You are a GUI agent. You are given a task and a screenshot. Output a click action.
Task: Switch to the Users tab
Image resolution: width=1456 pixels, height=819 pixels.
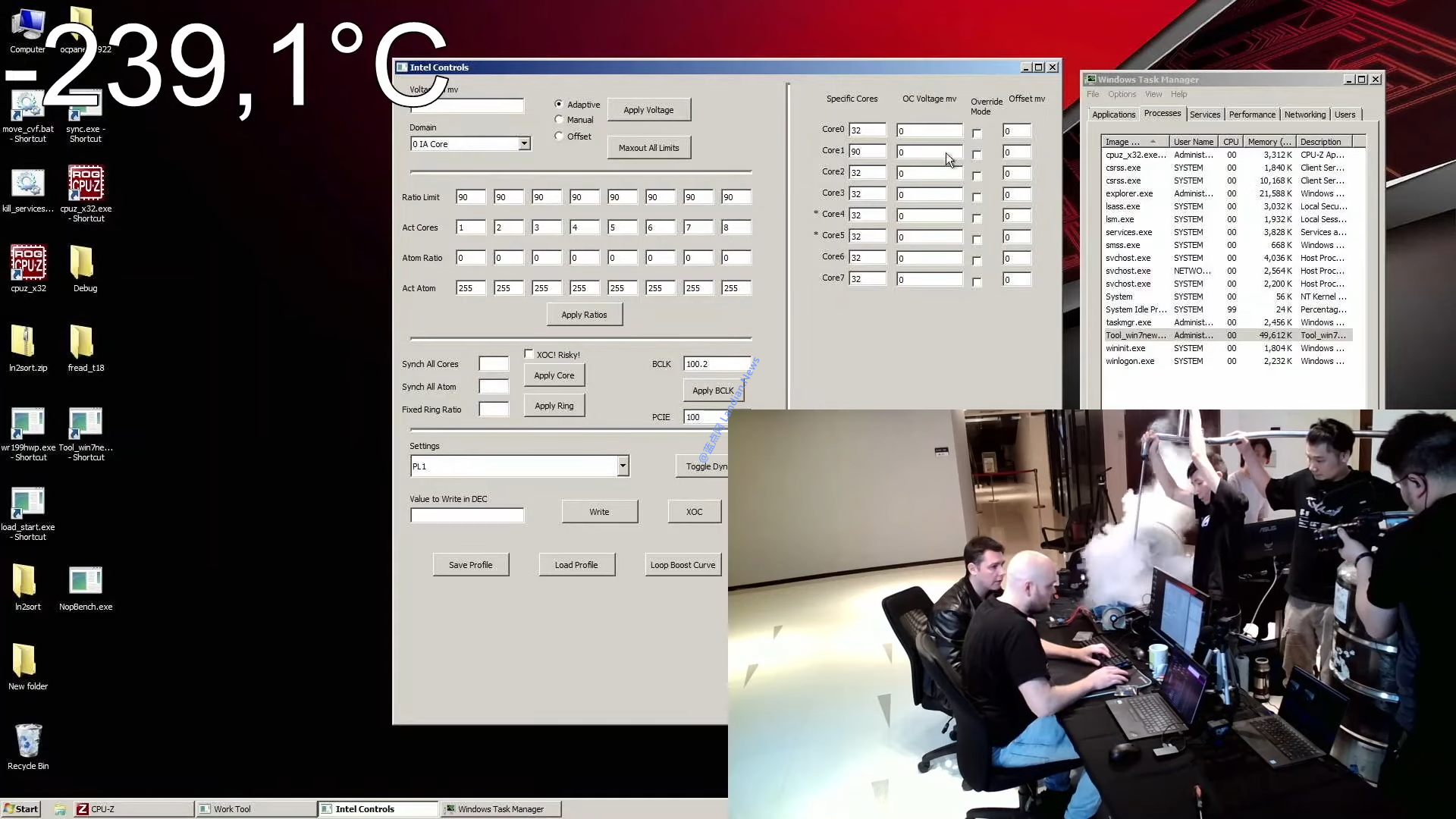click(x=1345, y=115)
